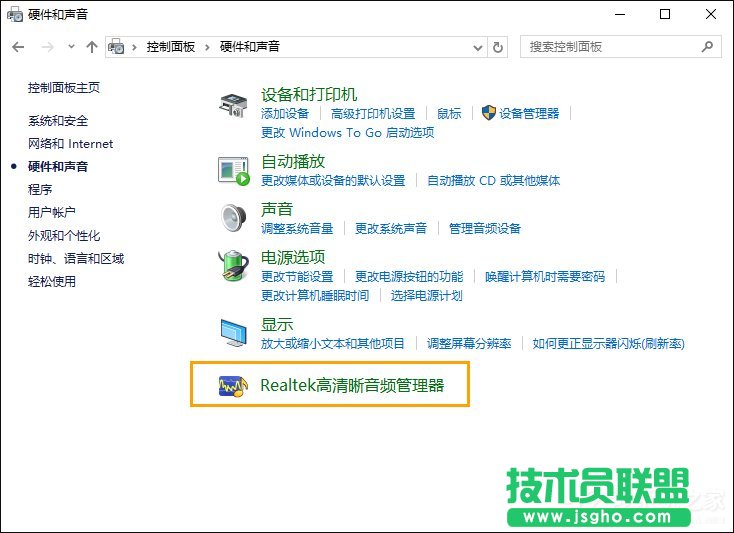Open the 自动播放 heading link

click(x=293, y=161)
